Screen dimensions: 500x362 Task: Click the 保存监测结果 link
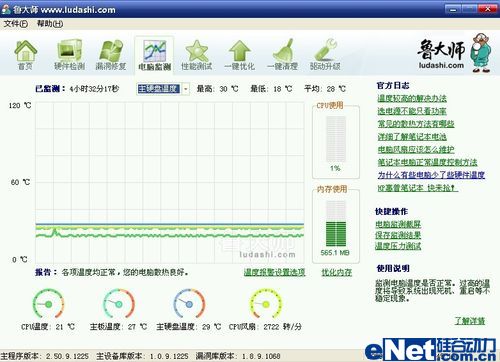398,235
